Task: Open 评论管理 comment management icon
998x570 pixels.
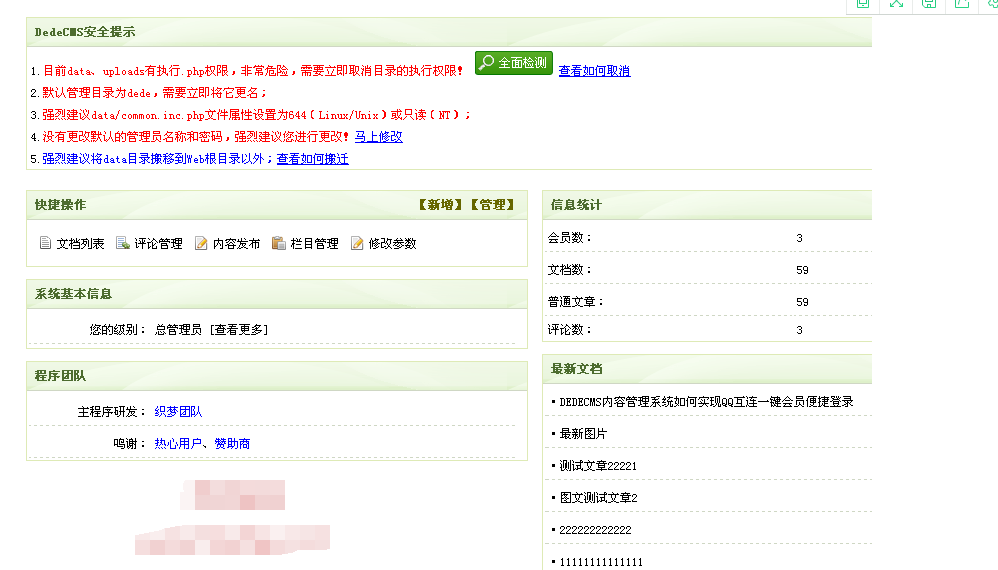Action: (123, 243)
